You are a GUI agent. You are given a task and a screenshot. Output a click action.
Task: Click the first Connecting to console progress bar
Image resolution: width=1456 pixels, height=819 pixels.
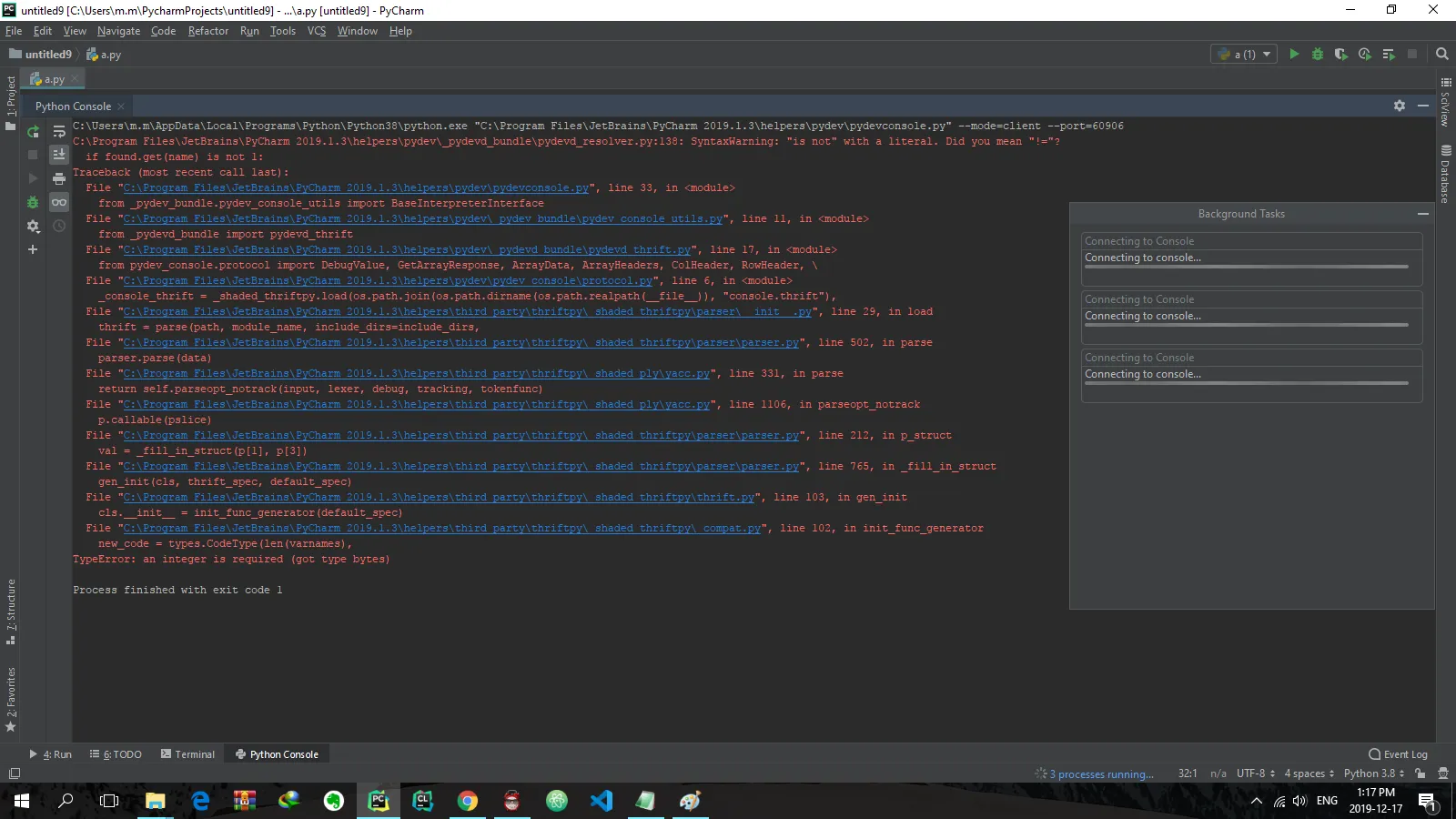coord(1247,267)
